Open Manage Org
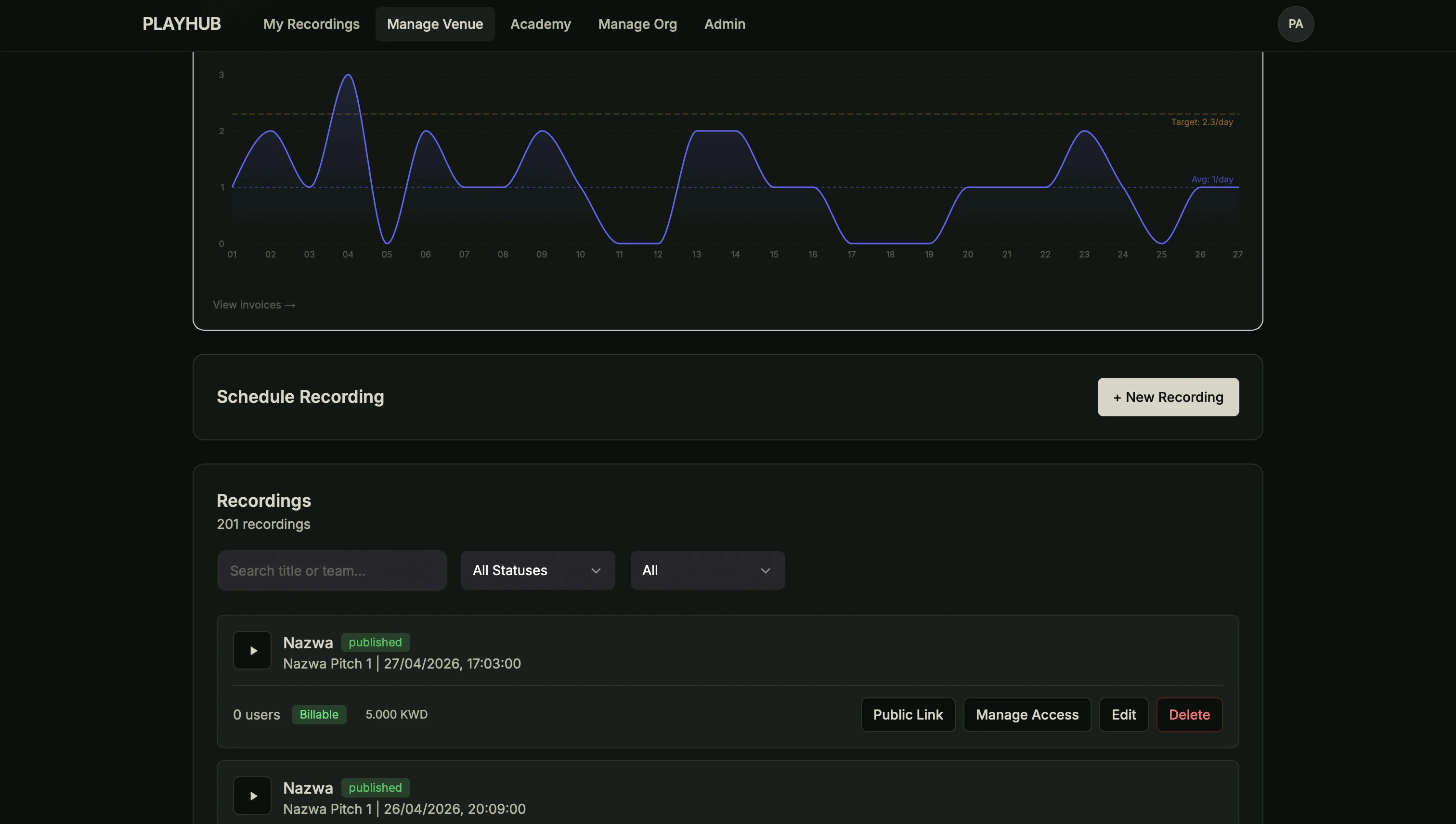Viewport: 1456px width, 824px height. pos(637,24)
